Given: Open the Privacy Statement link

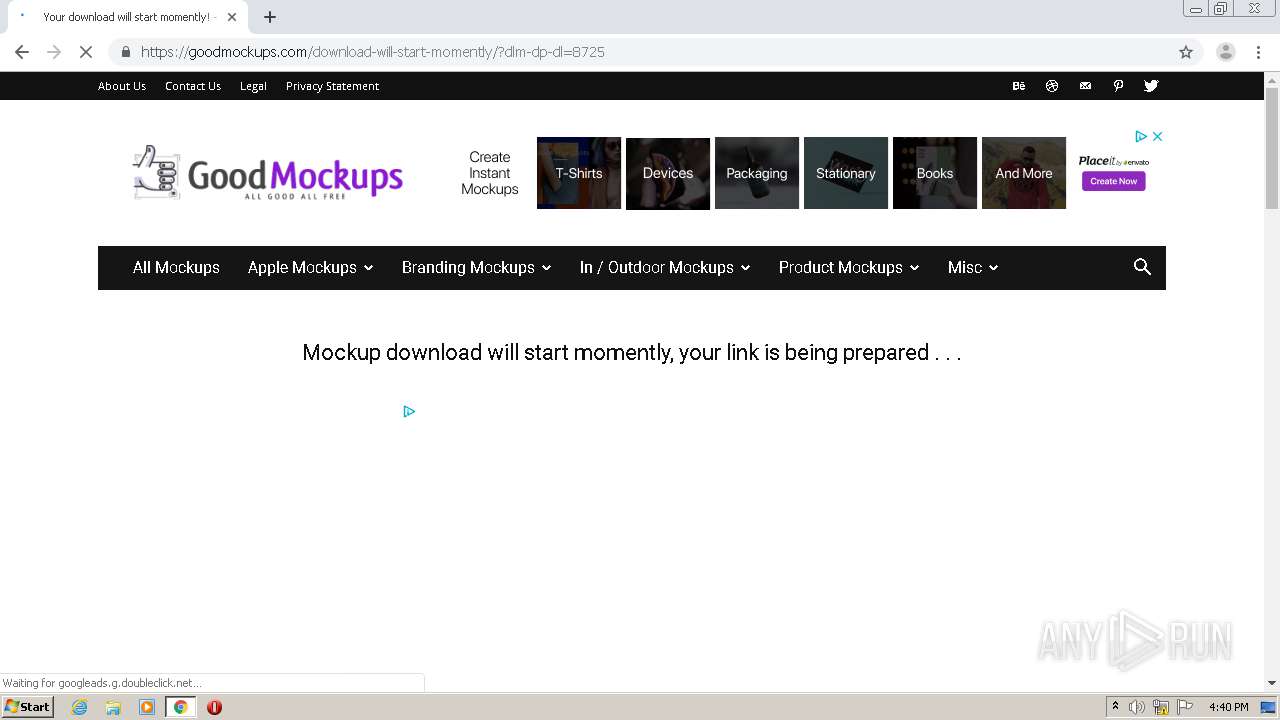Looking at the screenshot, I should (x=332, y=86).
